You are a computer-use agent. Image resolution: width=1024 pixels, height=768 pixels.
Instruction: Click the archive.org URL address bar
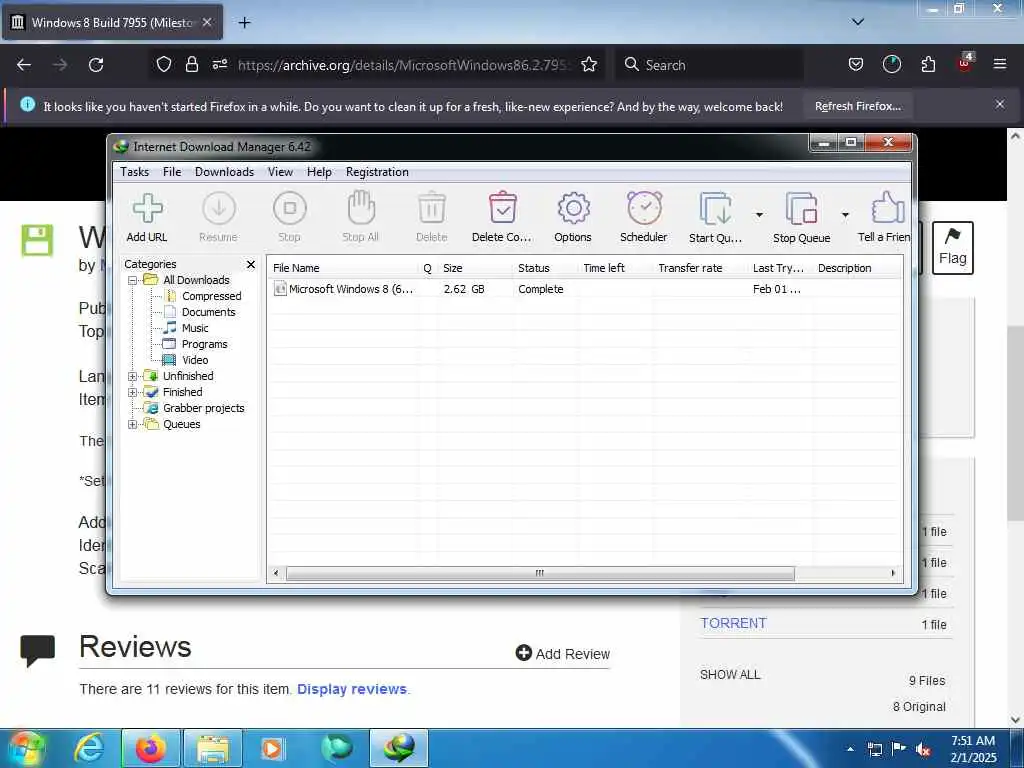[x=405, y=65]
